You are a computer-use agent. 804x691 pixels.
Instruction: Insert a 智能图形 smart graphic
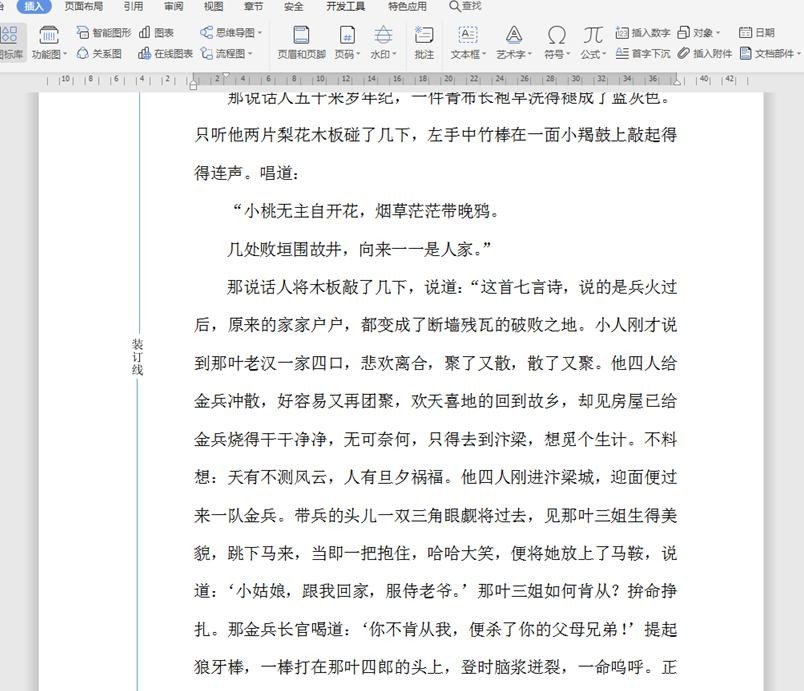tap(104, 33)
